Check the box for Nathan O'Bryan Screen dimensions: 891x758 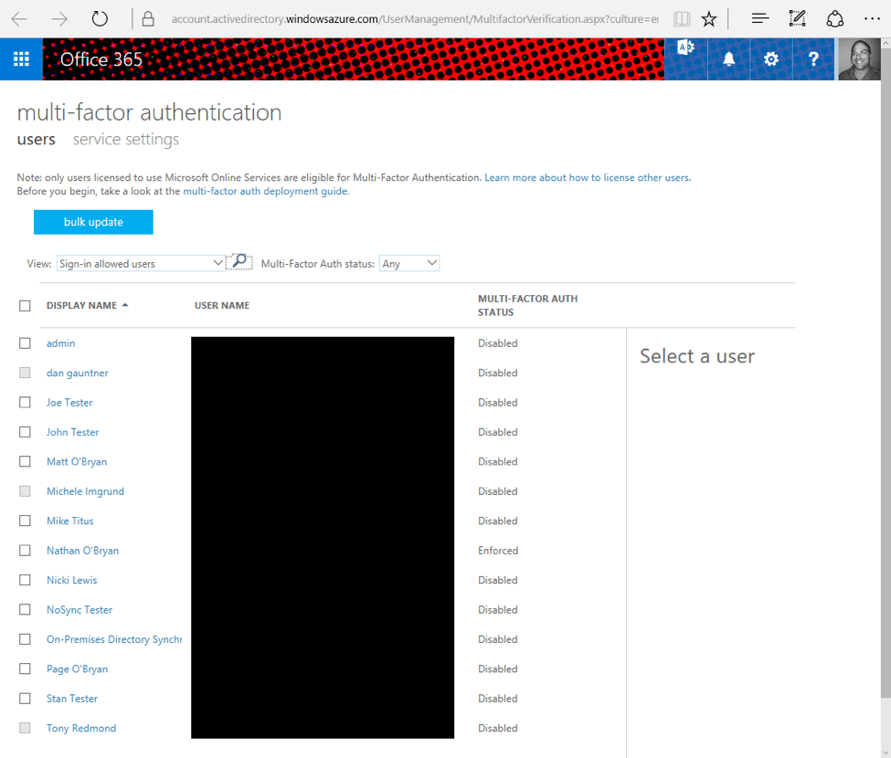point(24,550)
